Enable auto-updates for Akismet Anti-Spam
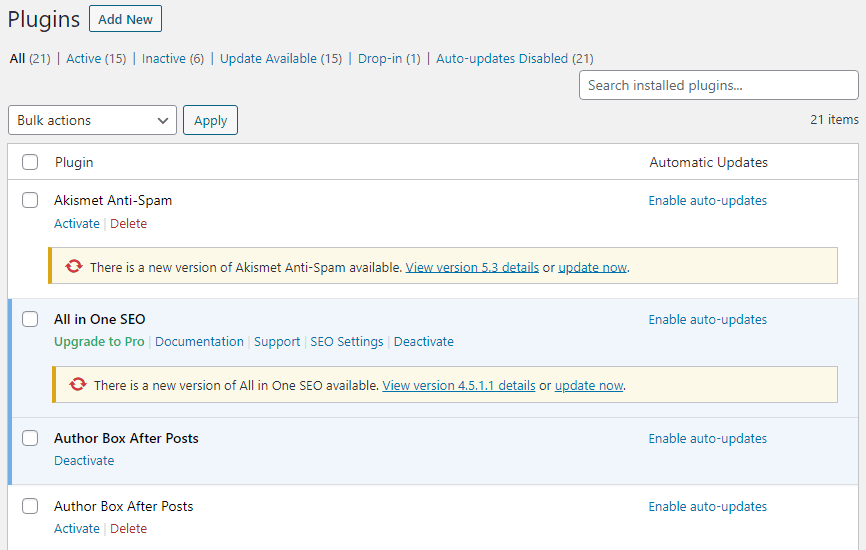 [x=707, y=200]
